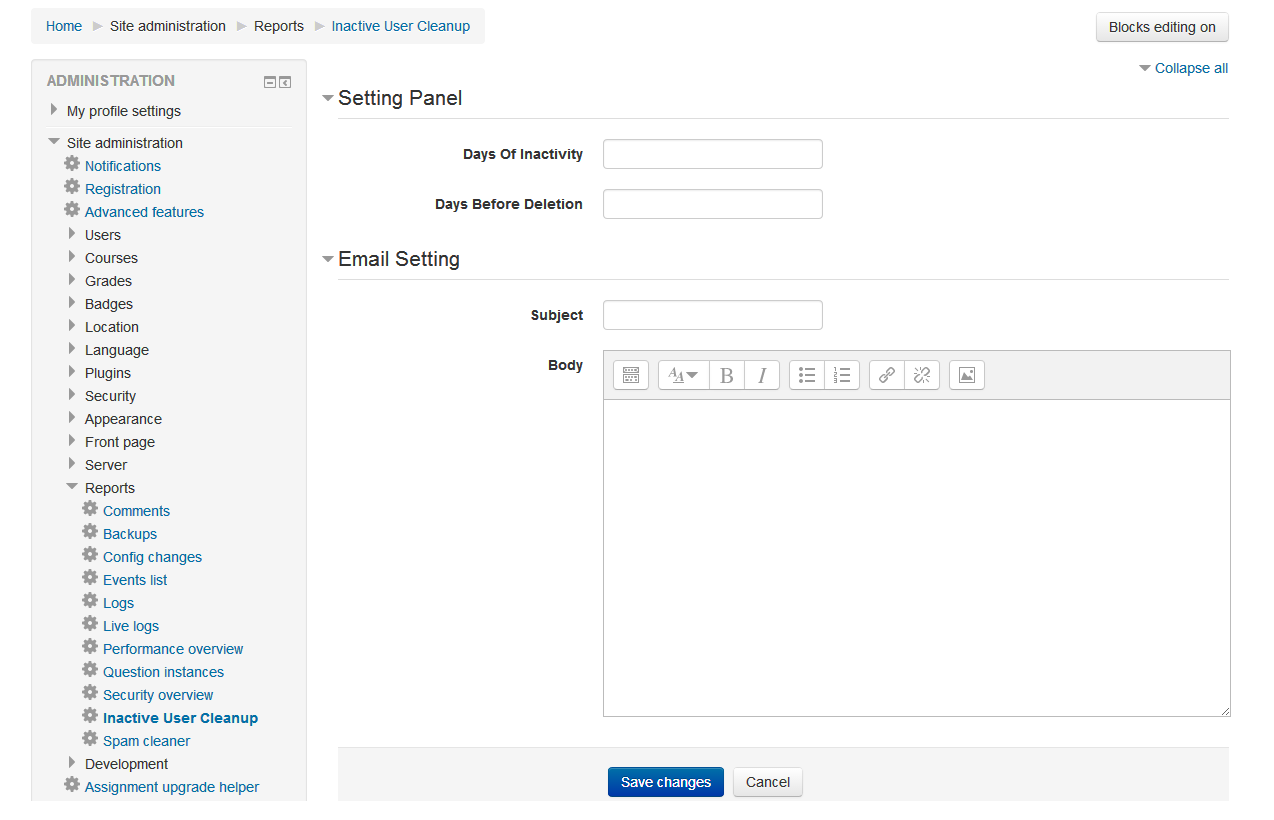Remove link using the unlink icon
The width and height of the screenshot is (1274, 820).
click(922, 375)
